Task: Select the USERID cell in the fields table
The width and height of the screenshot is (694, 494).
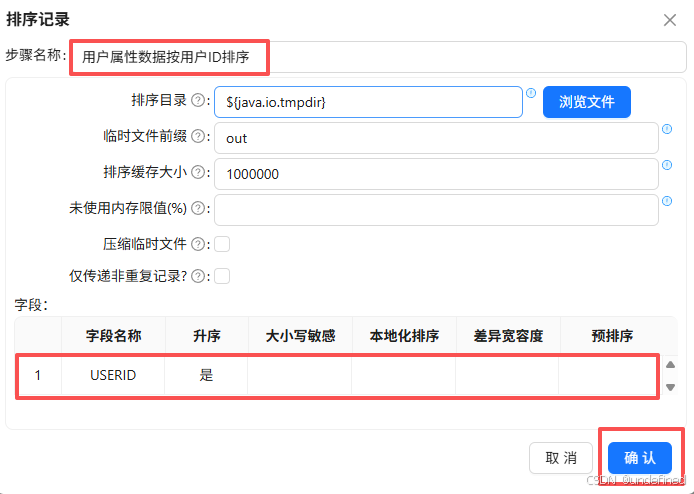Action: (x=113, y=375)
